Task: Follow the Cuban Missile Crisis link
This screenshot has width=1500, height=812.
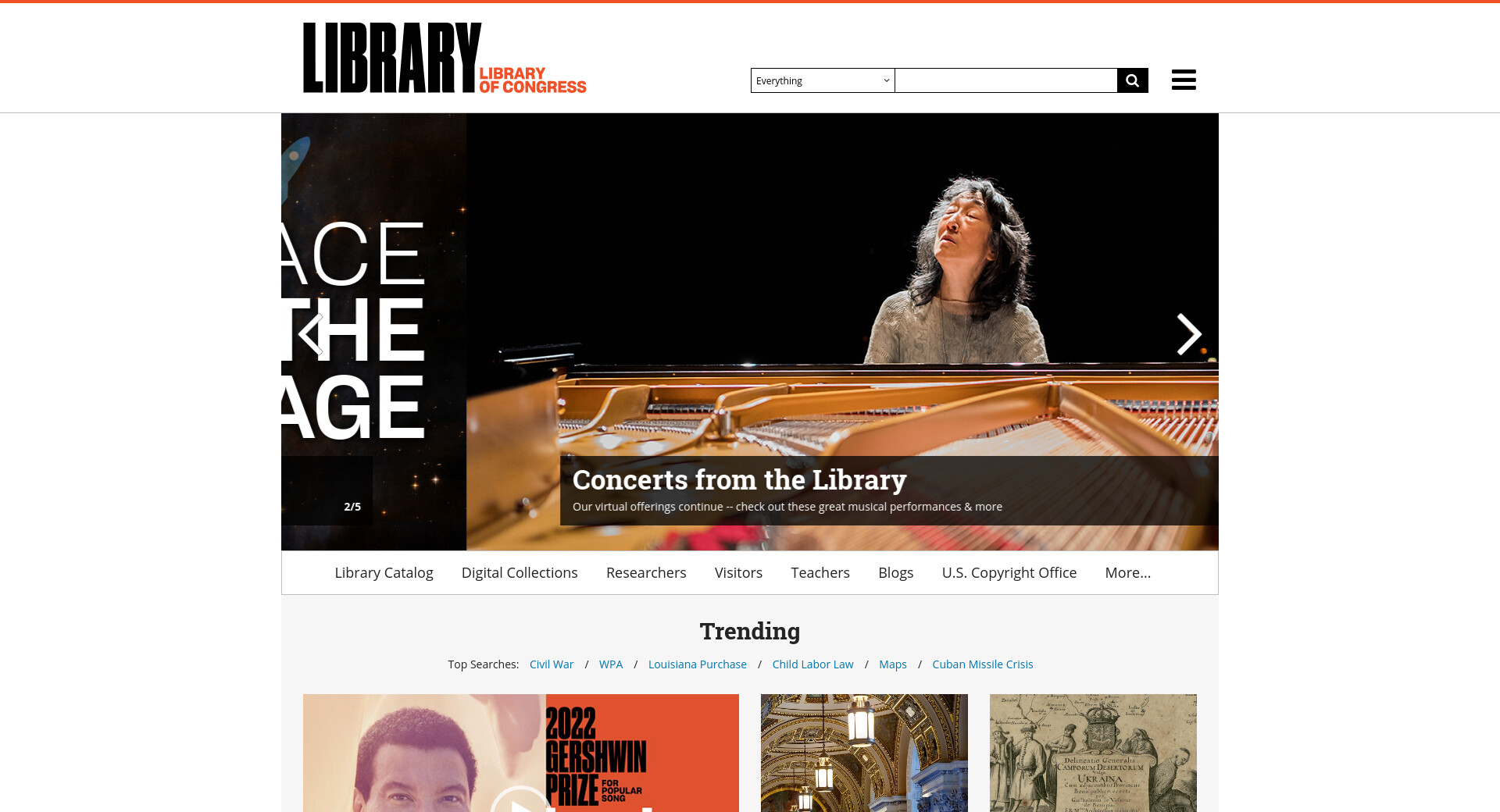Action: (982, 664)
